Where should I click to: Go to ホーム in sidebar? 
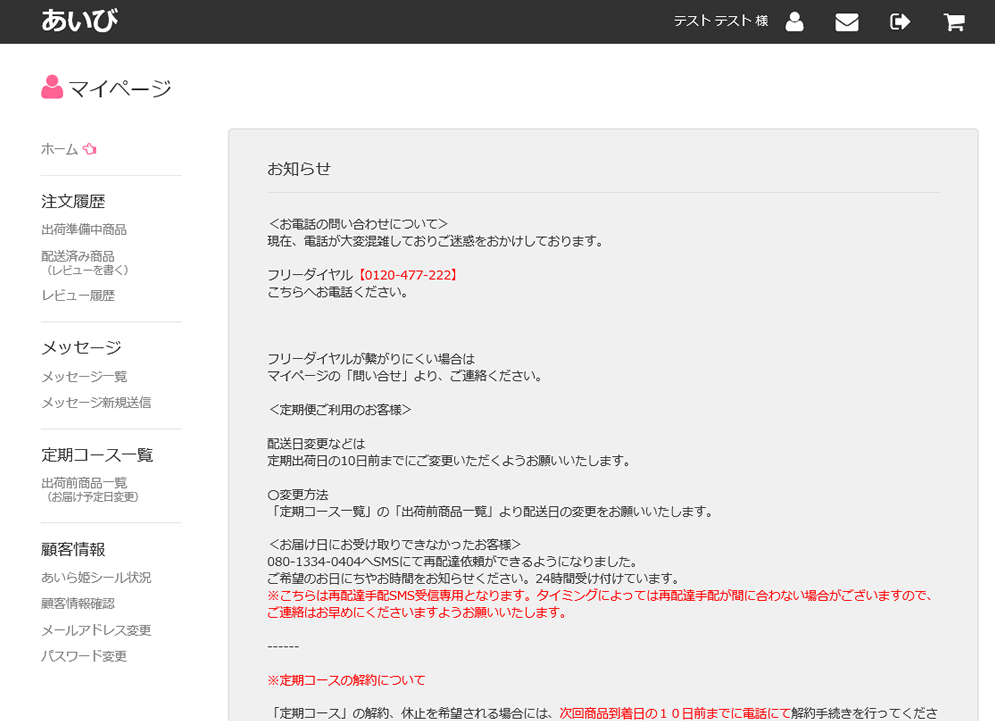60,149
